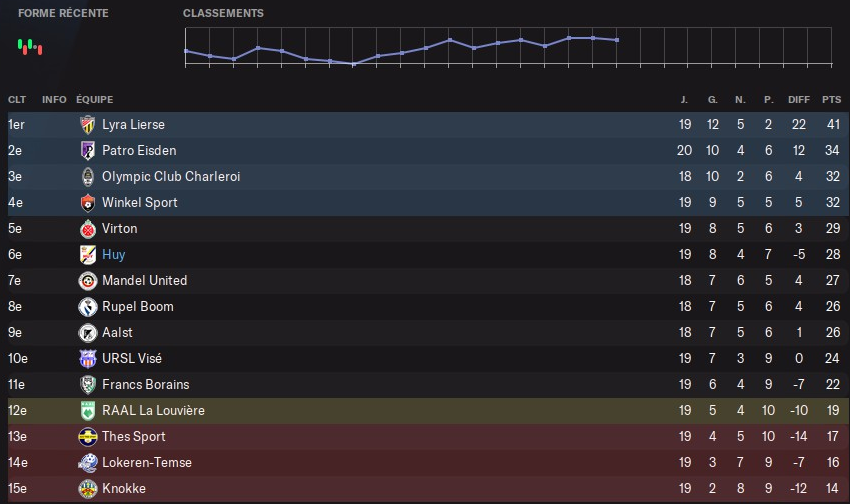Click the Winkel Sport club logo
Image resolution: width=850 pixels, height=504 pixels.
coord(87,203)
